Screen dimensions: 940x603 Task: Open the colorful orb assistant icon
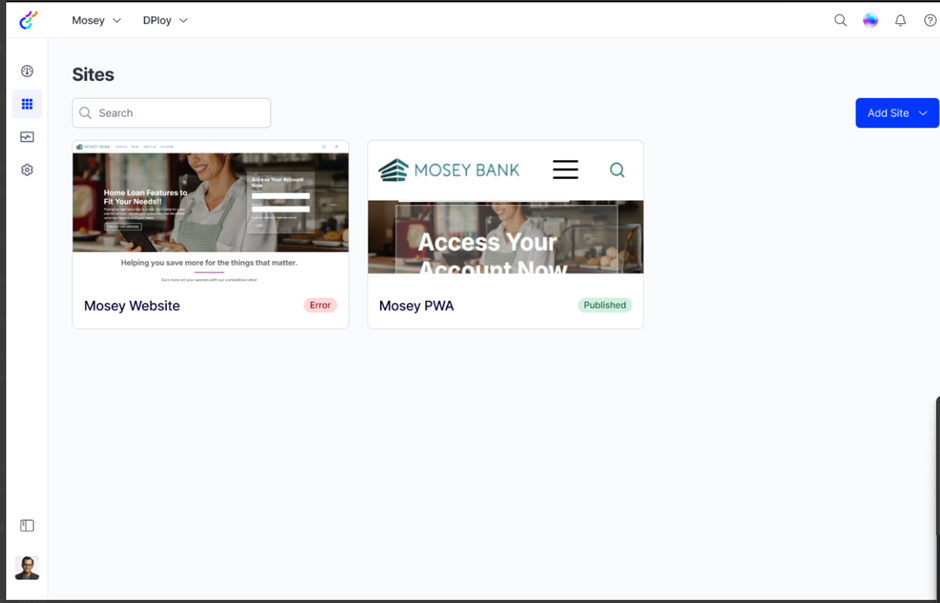point(870,20)
